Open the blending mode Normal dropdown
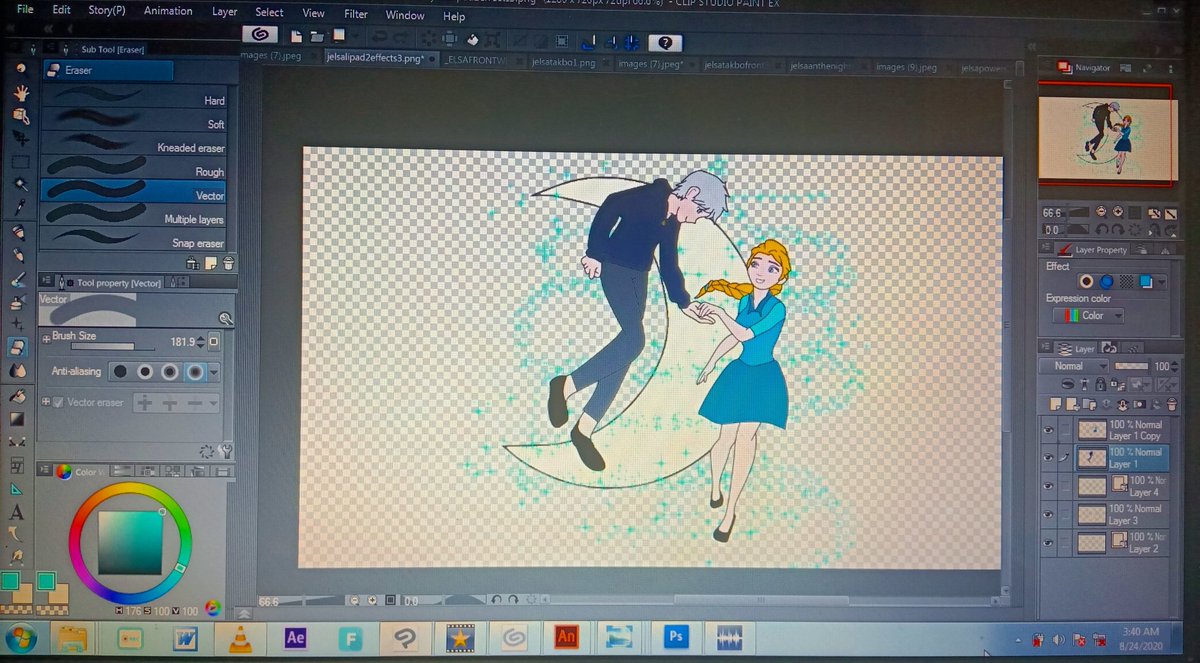1200x663 pixels. click(x=1075, y=366)
